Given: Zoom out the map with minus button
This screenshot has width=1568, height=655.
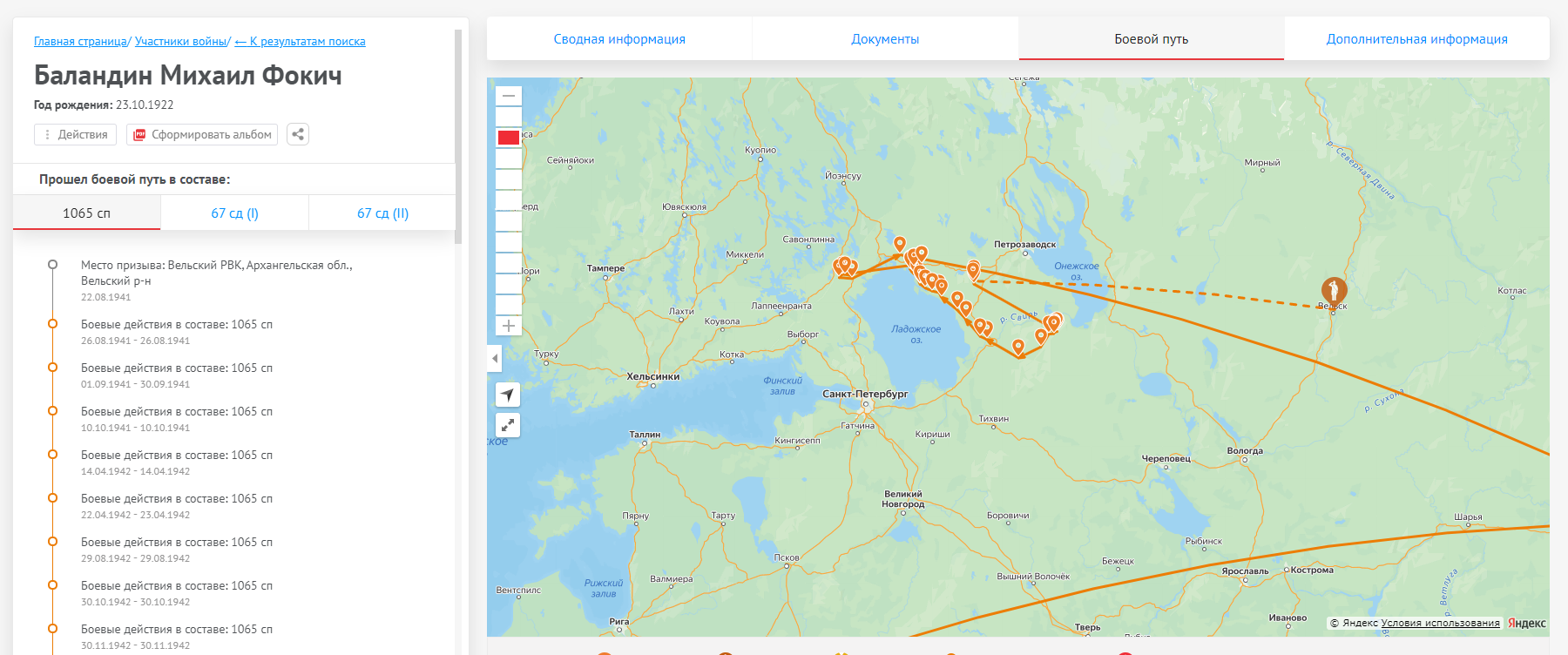Looking at the screenshot, I should [x=509, y=96].
